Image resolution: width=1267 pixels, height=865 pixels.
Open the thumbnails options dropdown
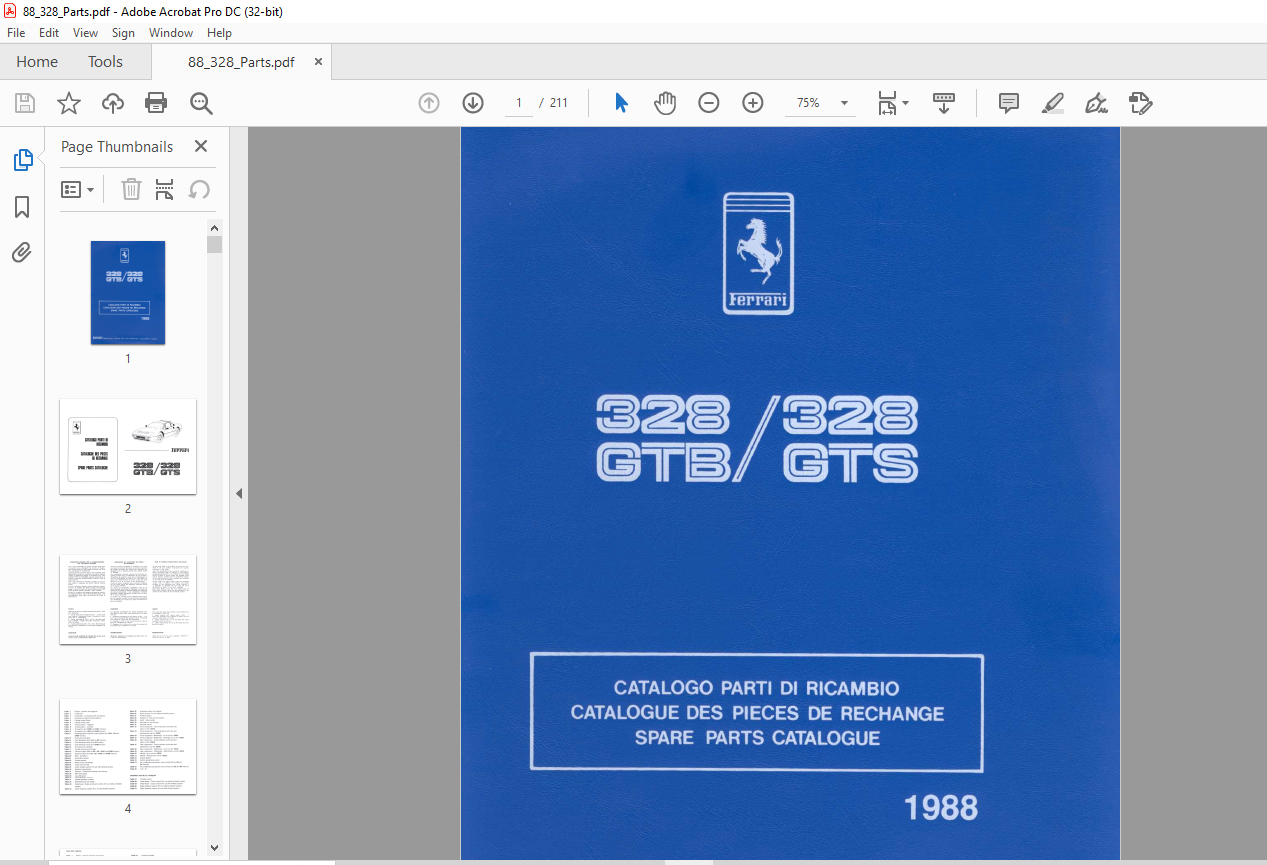pos(78,189)
